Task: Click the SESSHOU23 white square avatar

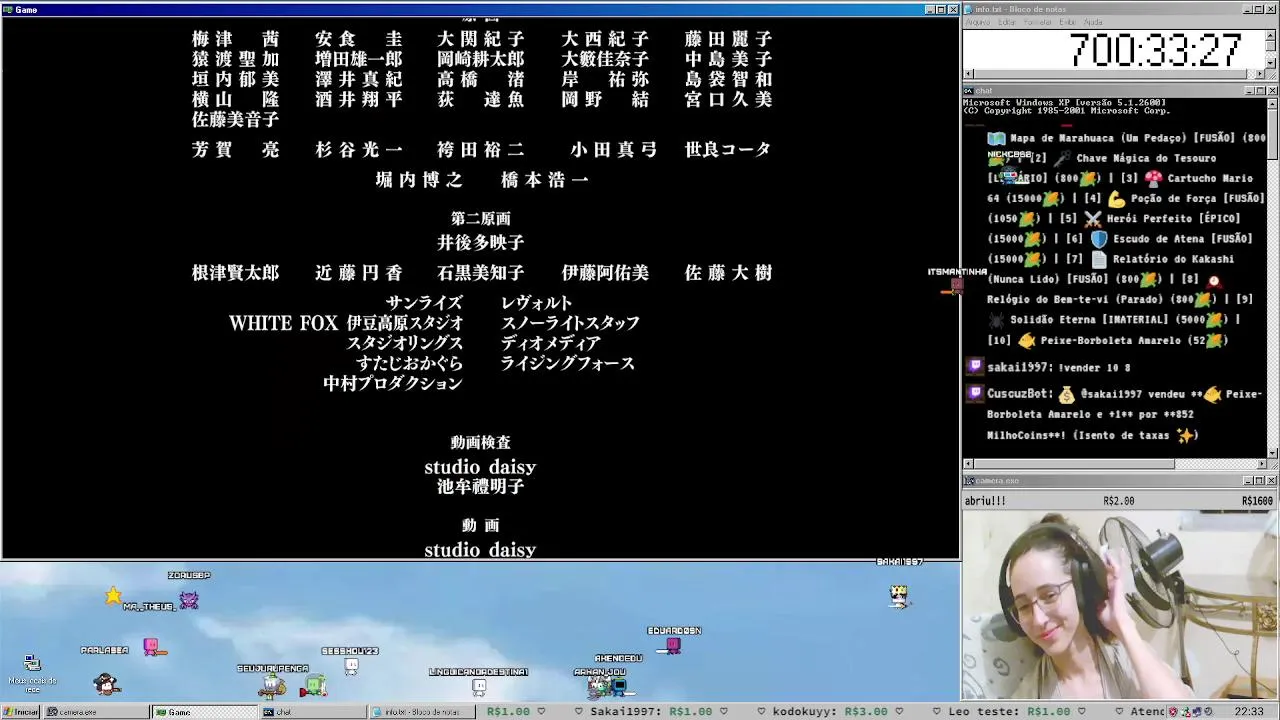Action: coord(351,666)
